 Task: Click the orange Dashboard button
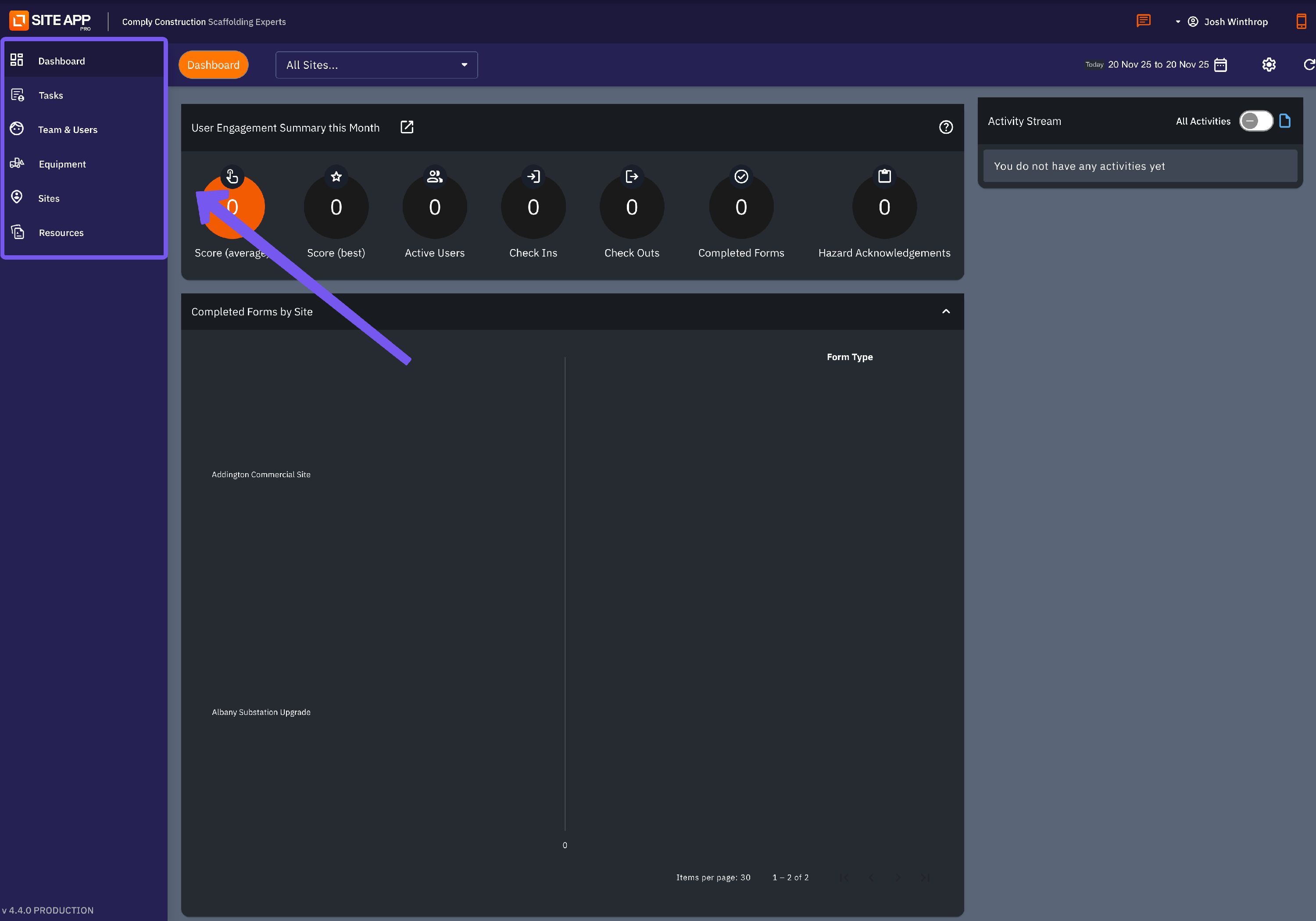[213, 65]
